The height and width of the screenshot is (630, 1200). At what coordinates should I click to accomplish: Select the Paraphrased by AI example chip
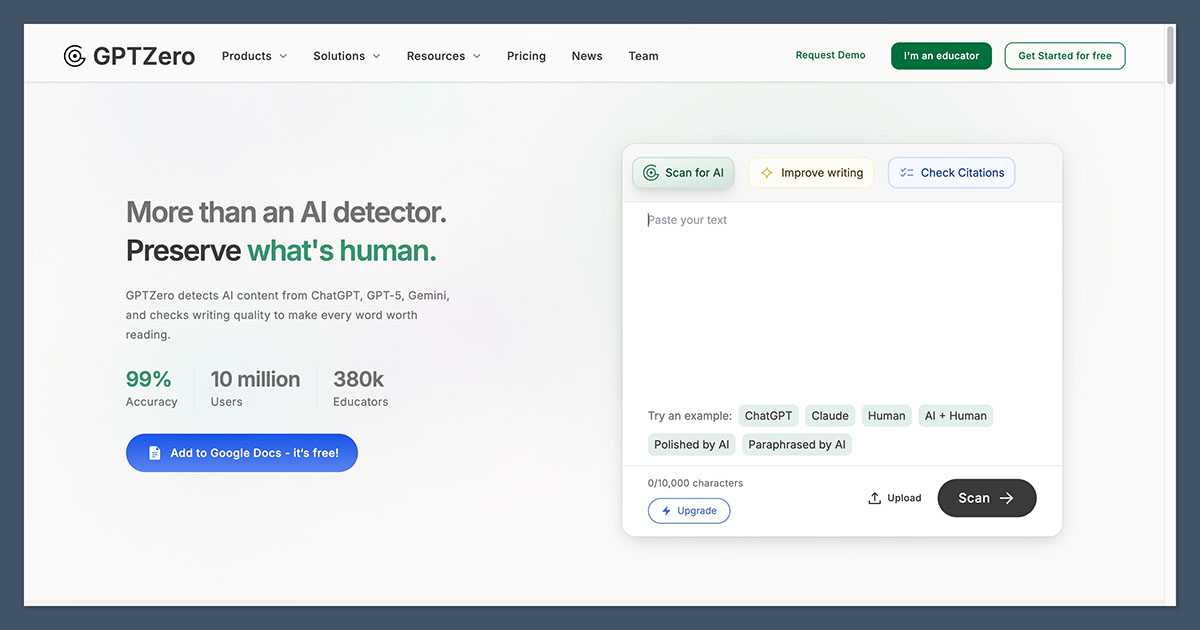[797, 444]
